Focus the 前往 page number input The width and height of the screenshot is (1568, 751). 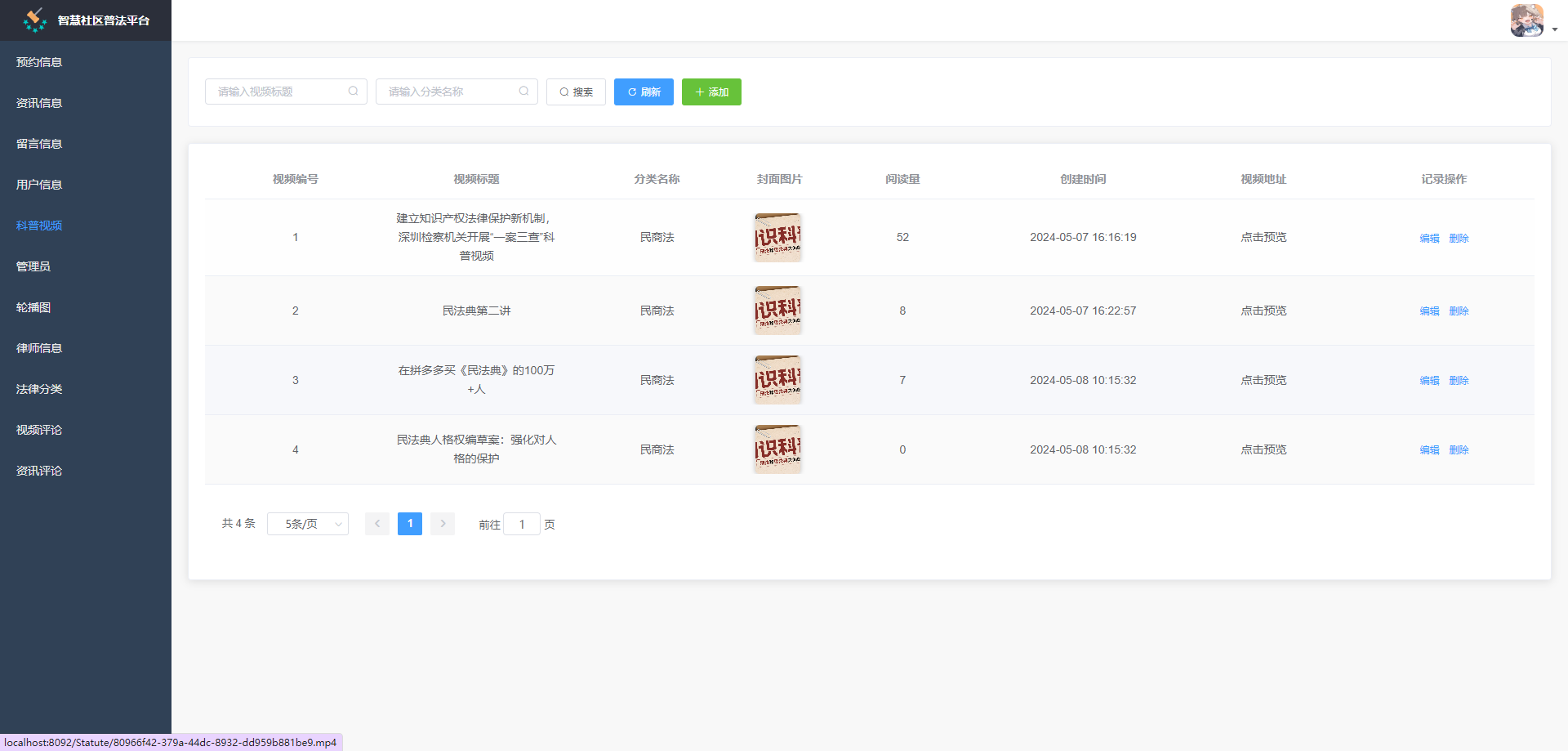click(522, 525)
